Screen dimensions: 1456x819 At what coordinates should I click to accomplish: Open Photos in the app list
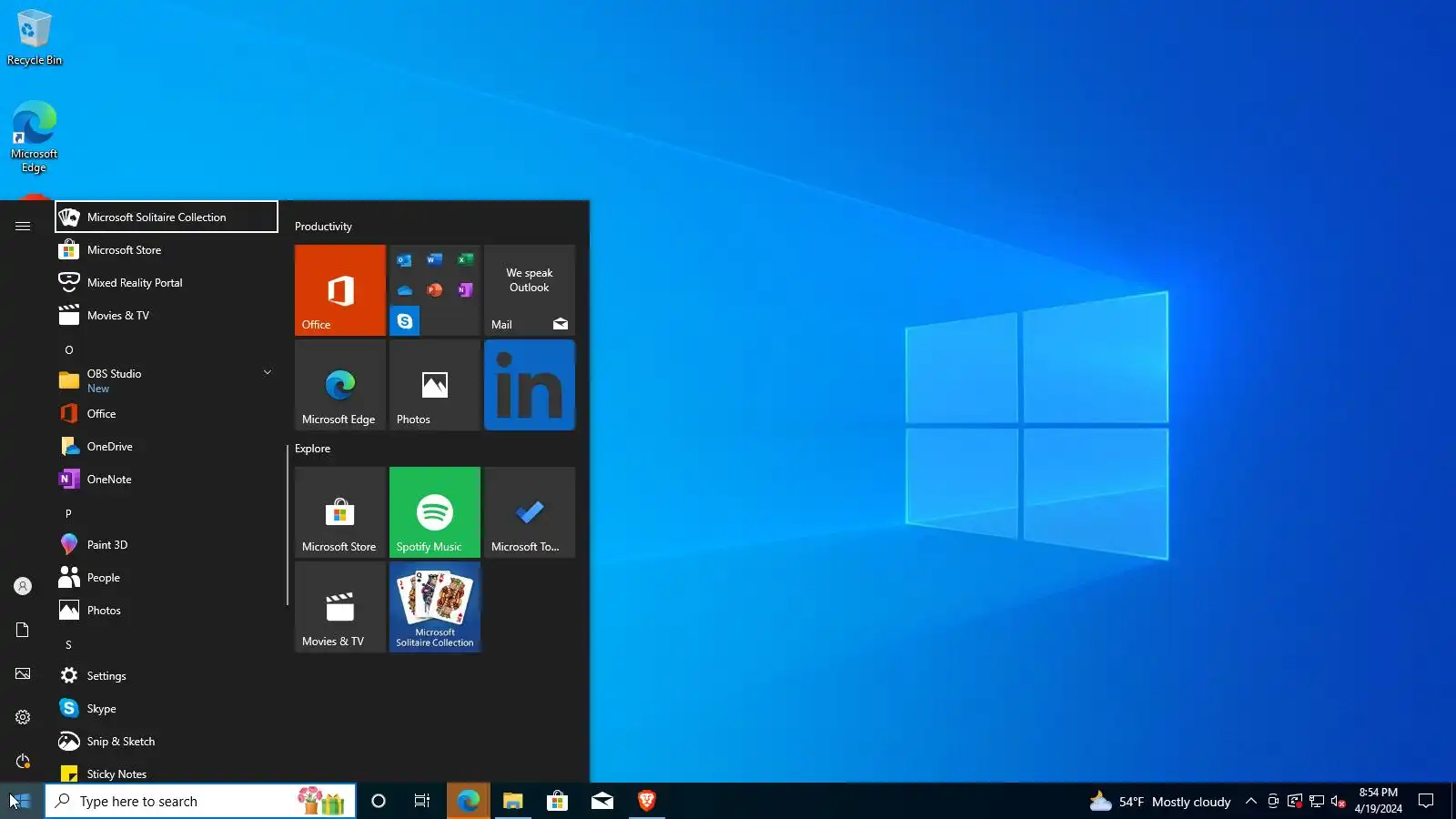[x=167, y=610]
